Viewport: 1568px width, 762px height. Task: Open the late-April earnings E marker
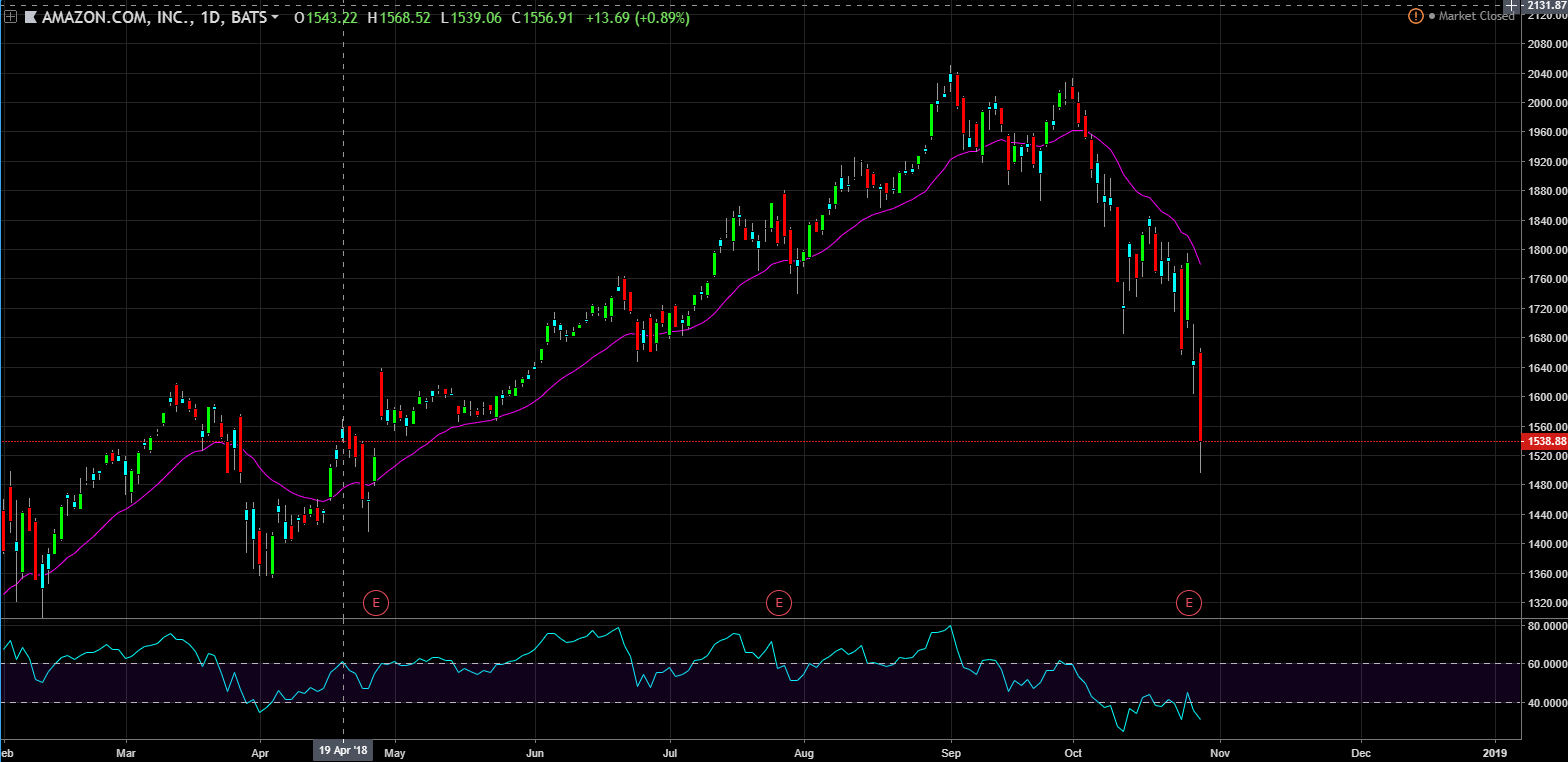(x=375, y=602)
